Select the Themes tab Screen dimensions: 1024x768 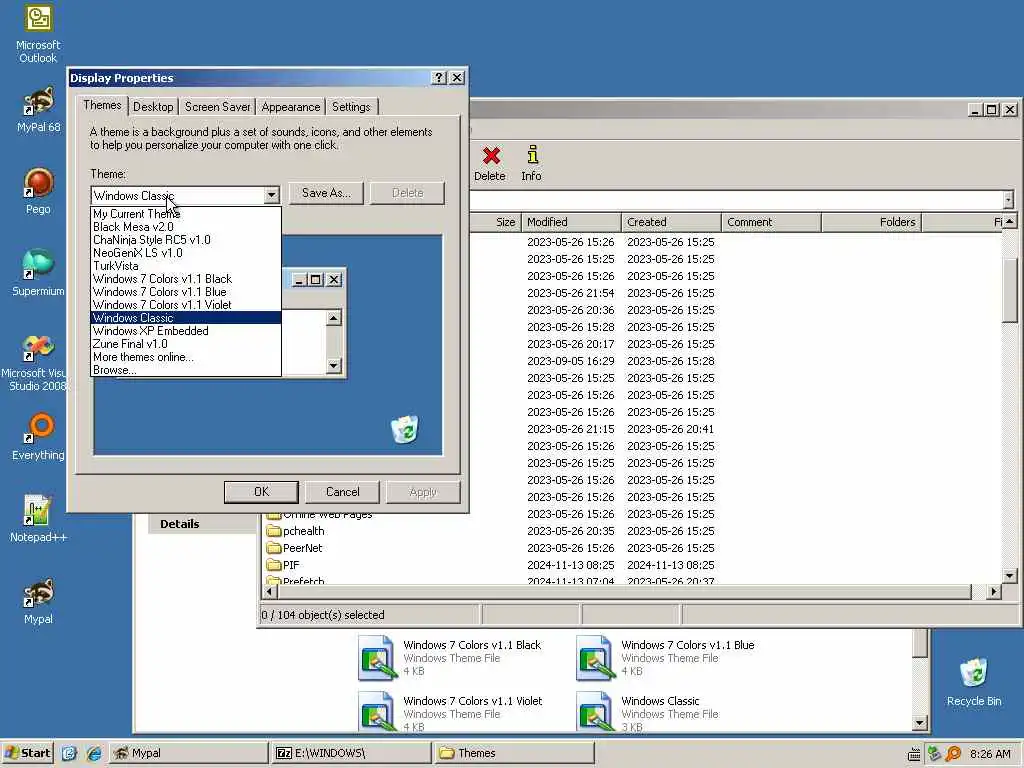[x=103, y=105]
